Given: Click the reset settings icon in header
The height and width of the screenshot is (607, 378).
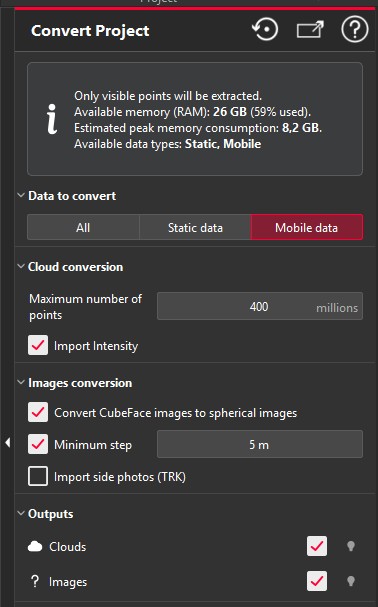Looking at the screenshot, I should point(265,30).
